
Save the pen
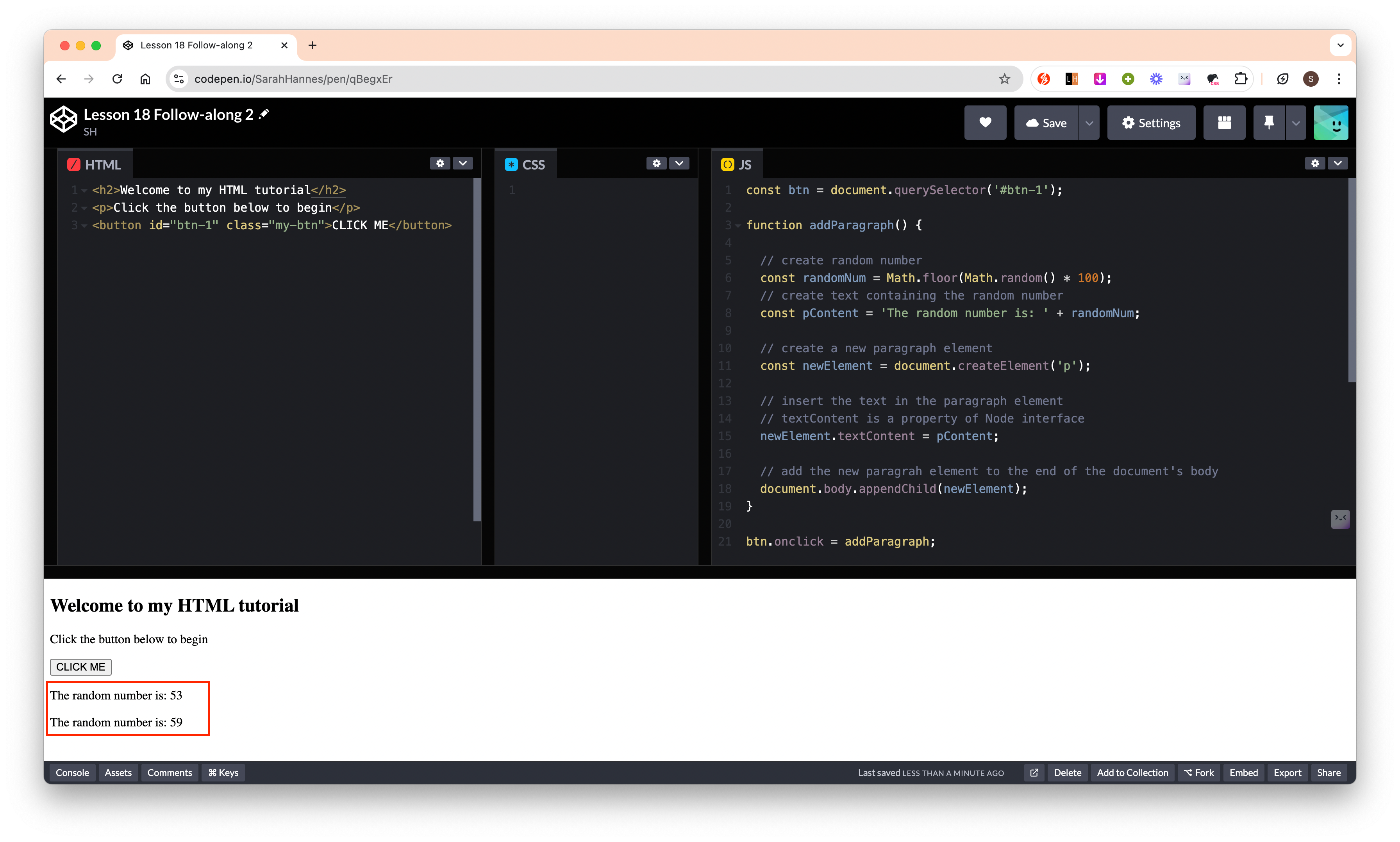[x=1046, y=123]
